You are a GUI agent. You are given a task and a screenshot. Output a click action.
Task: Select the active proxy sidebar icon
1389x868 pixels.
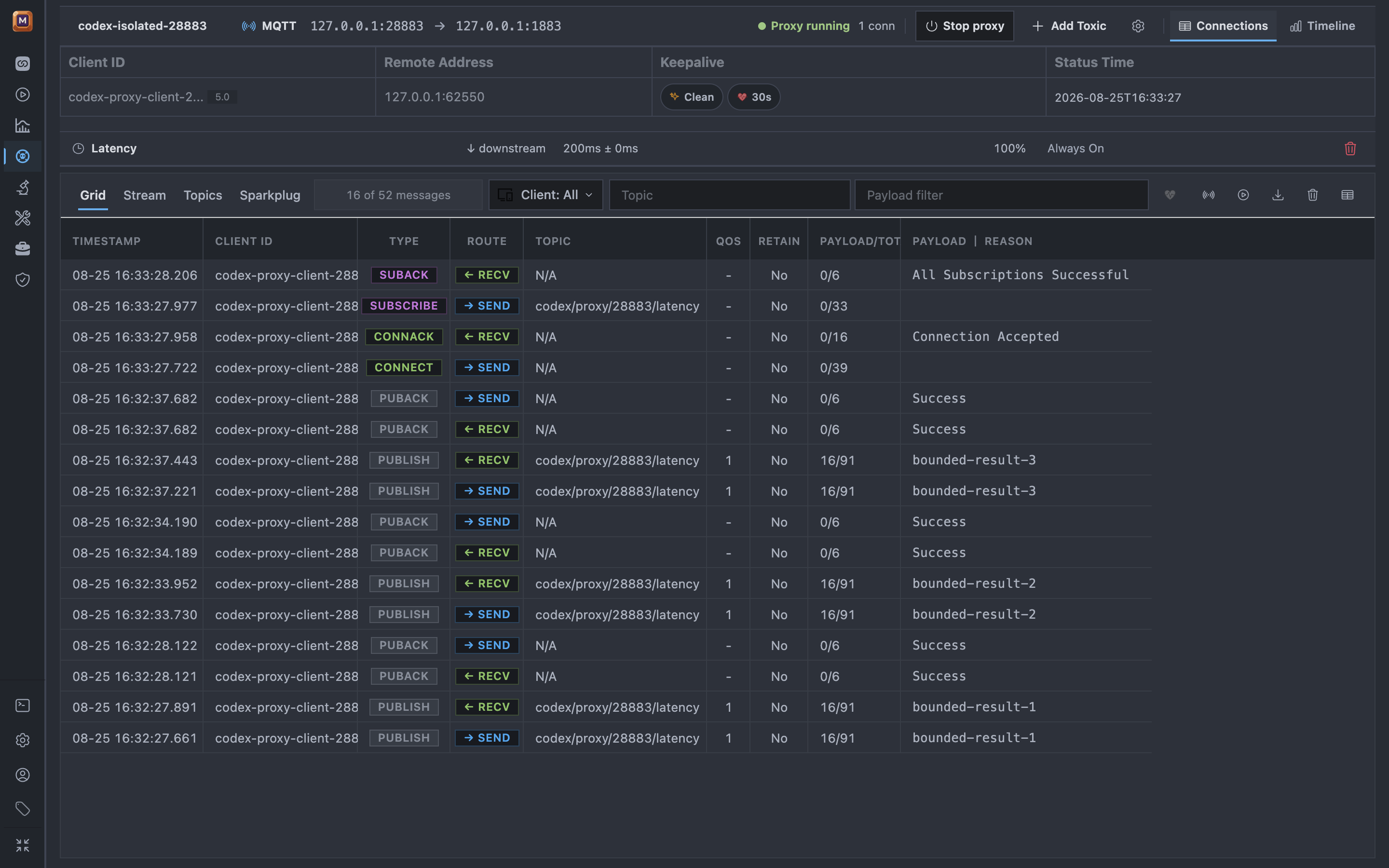[22, 156]
